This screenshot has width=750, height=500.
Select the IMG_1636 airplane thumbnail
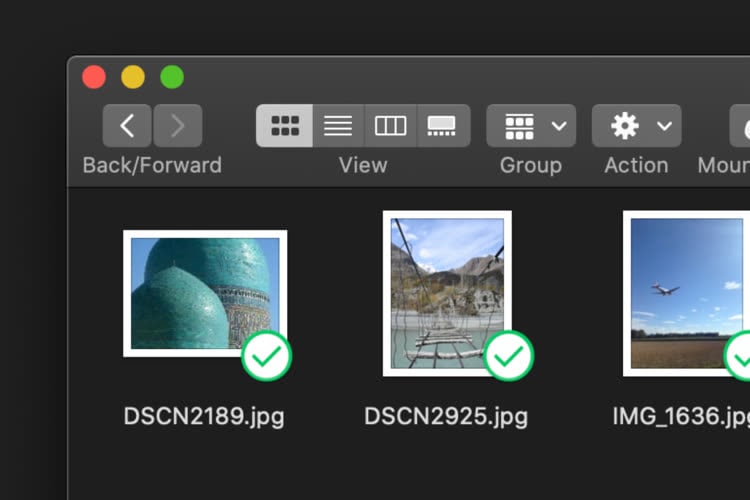click(686, 293)
